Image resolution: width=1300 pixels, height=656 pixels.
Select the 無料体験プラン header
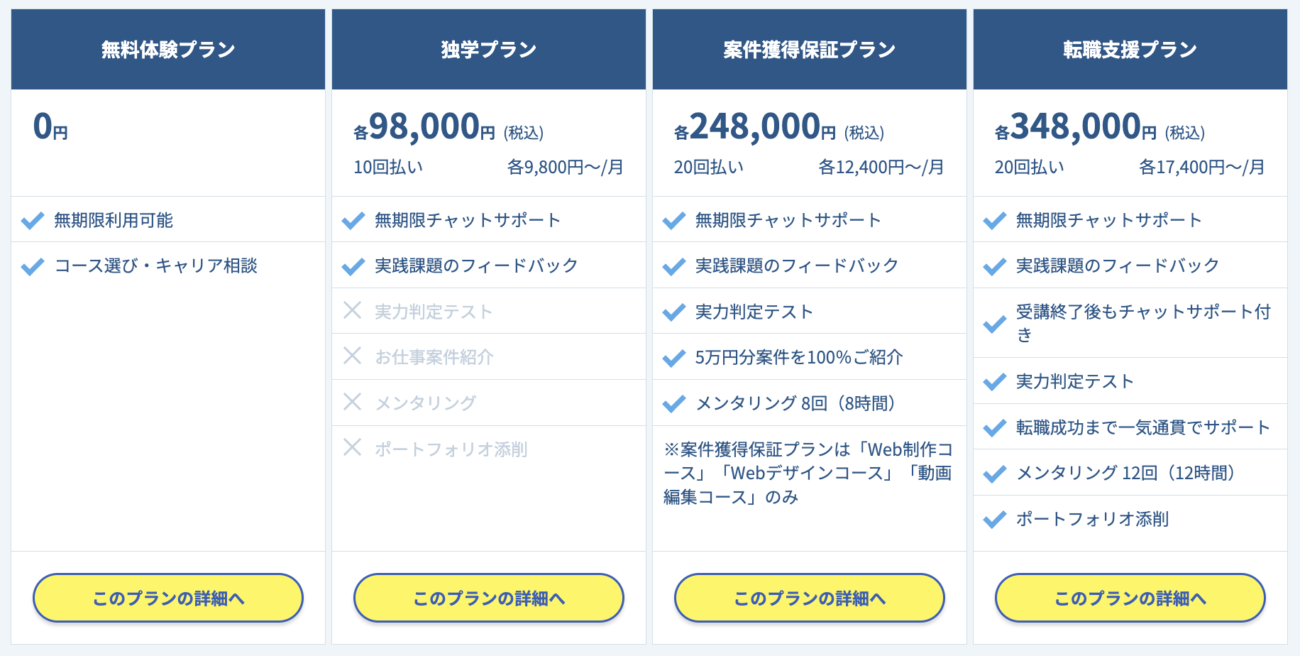tap(168, 49)
